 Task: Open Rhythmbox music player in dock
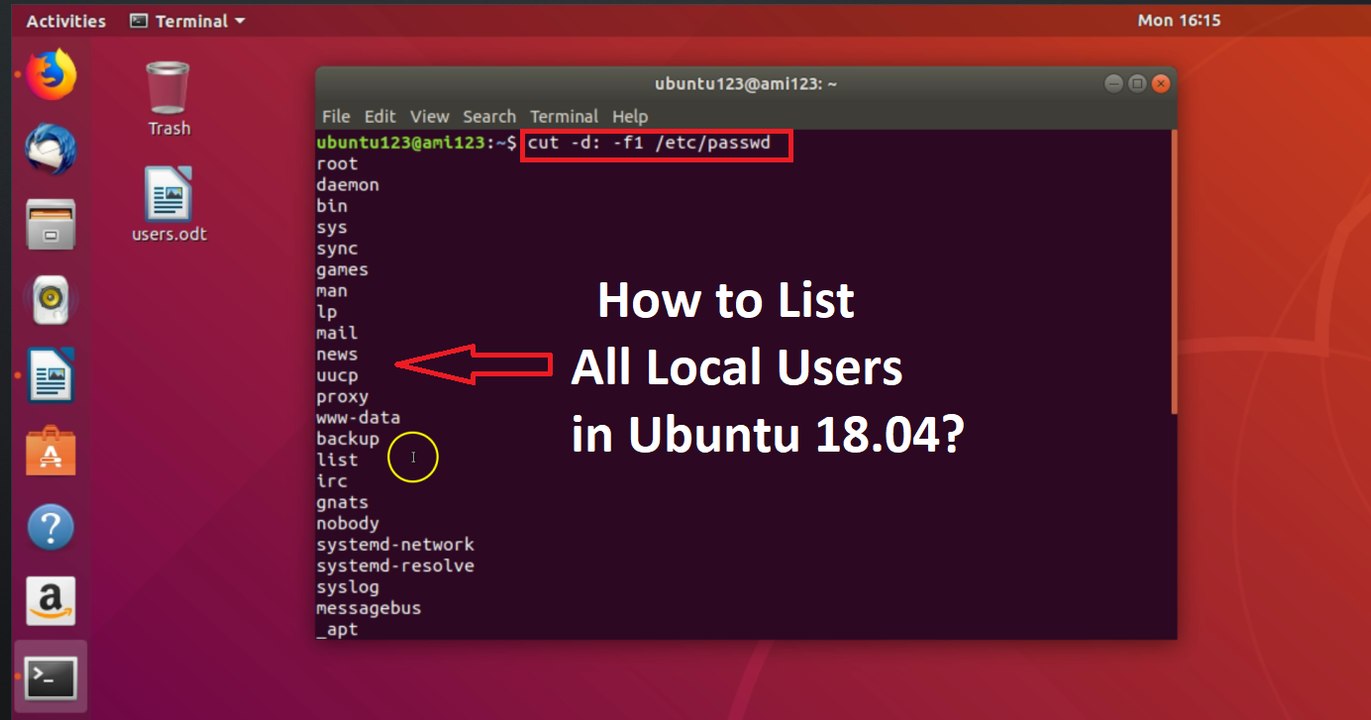[51, 300]
